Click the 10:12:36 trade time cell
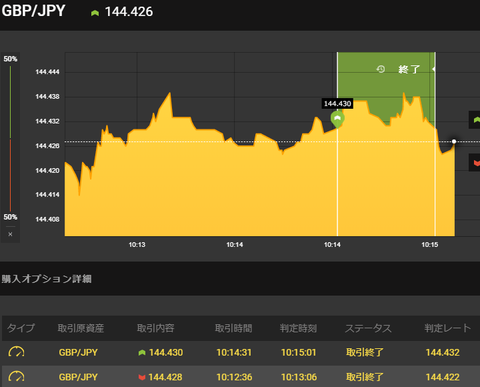The image size is (480, 387). pos(234,377)
